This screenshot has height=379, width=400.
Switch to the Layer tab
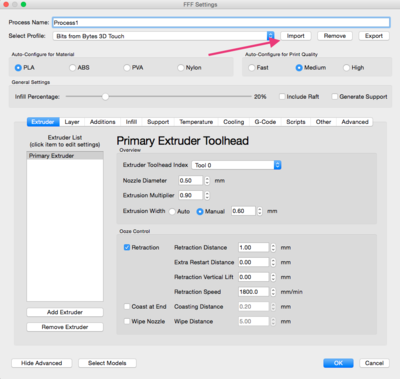pos(72,122)
